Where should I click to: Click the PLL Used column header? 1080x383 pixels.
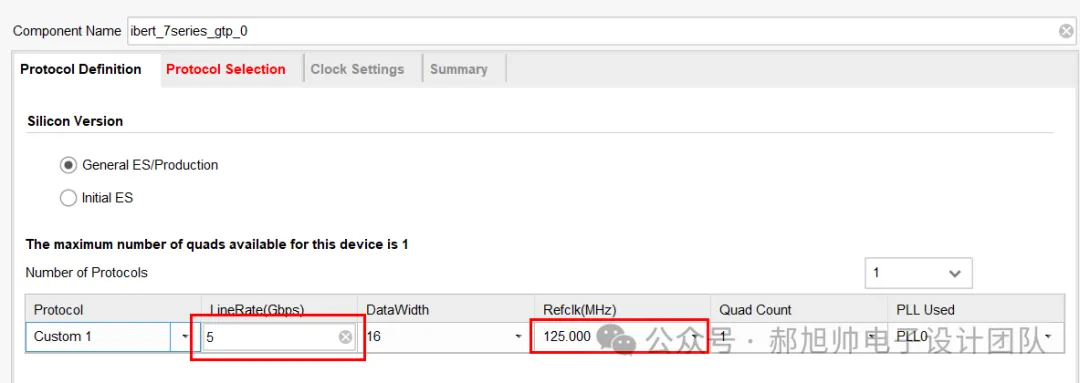975,310
